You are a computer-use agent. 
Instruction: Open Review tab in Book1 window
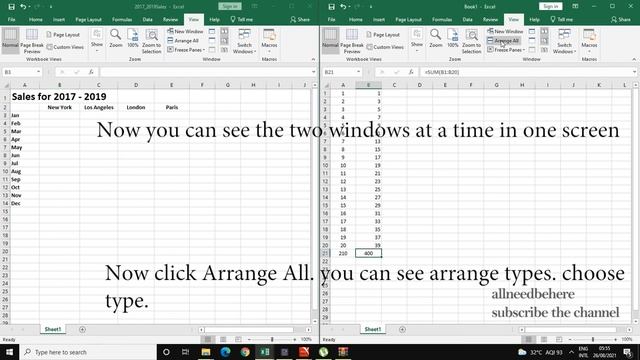[x=490, y=19]
